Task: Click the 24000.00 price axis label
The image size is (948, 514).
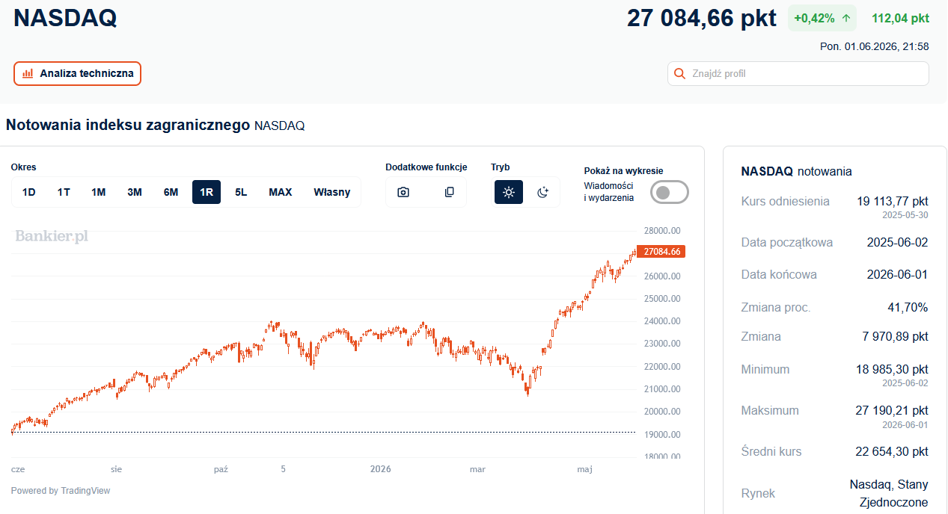Action: pyautogui.click(x=662, y=321)
